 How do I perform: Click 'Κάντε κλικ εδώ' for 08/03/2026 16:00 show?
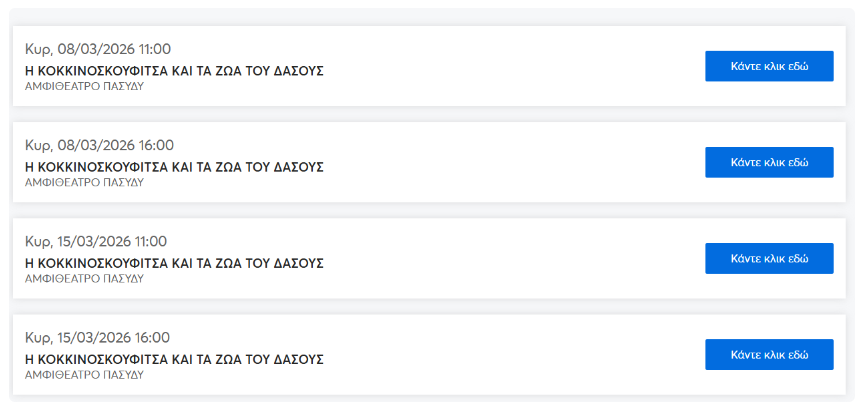[768, 162]
